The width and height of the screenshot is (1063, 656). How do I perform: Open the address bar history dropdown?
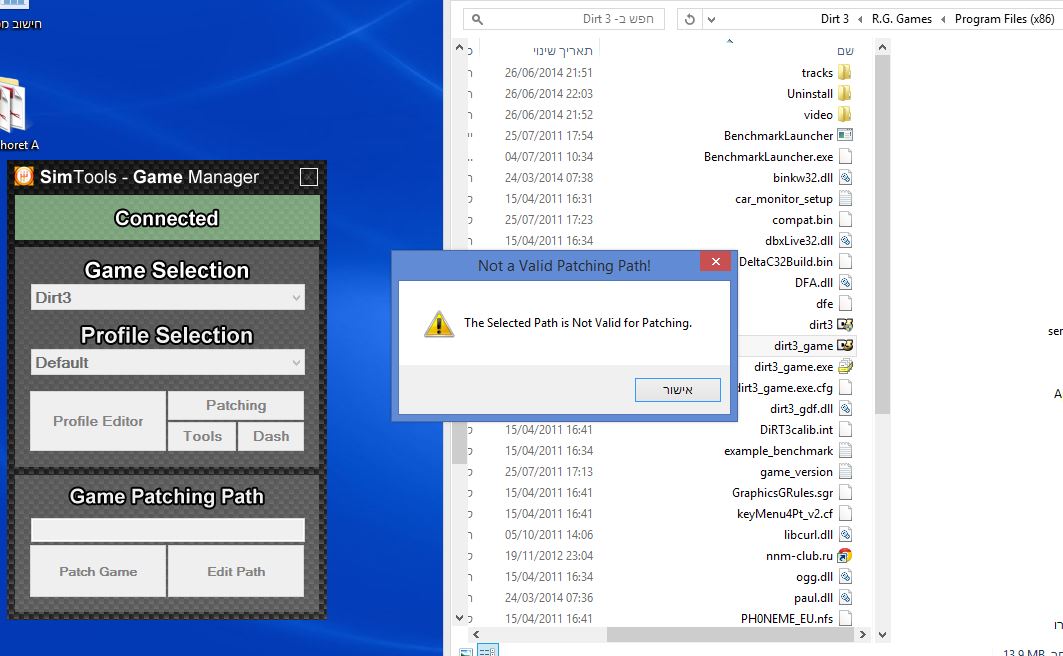coord(711,19)
